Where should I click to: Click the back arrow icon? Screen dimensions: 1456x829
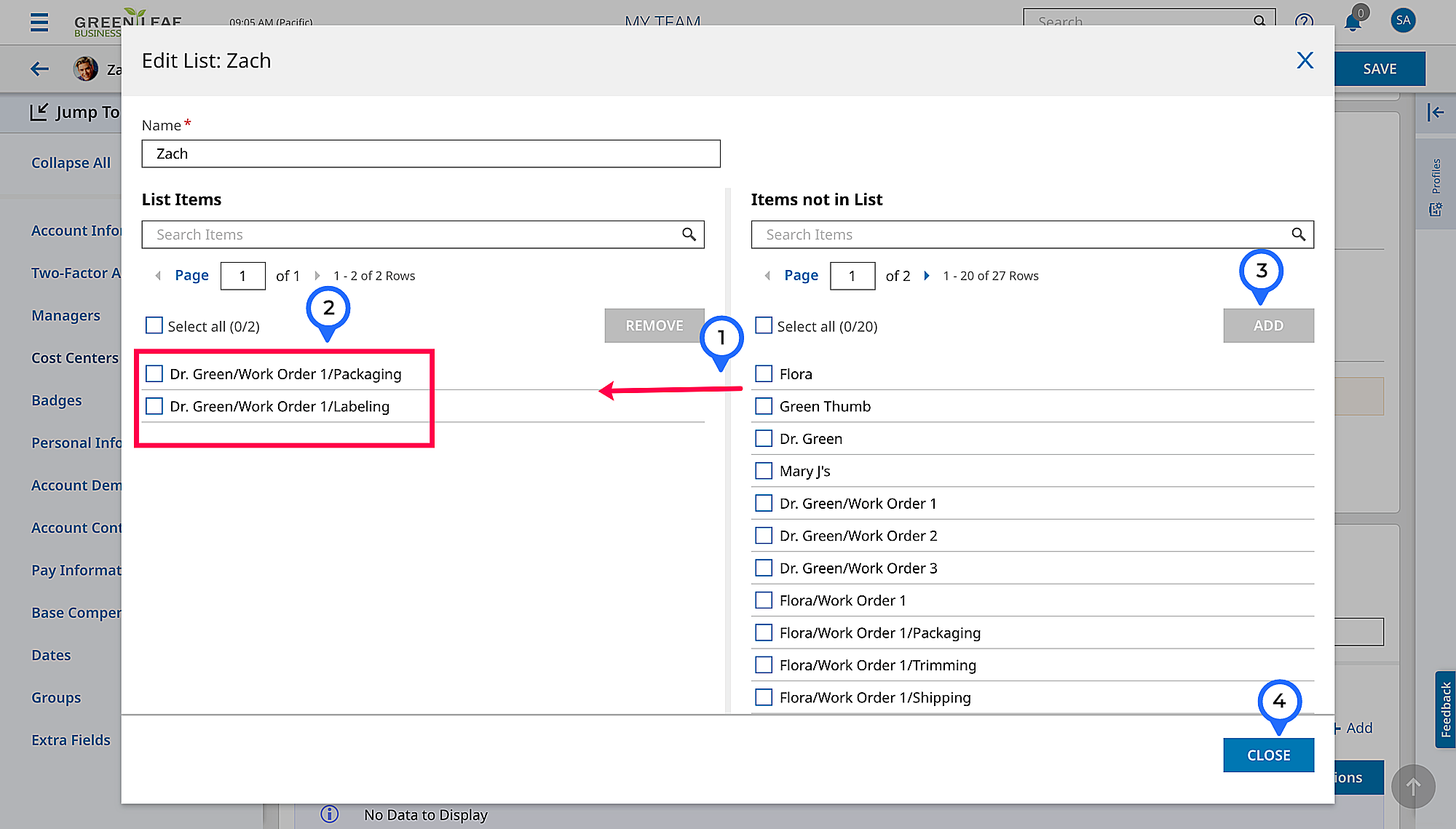40,69
